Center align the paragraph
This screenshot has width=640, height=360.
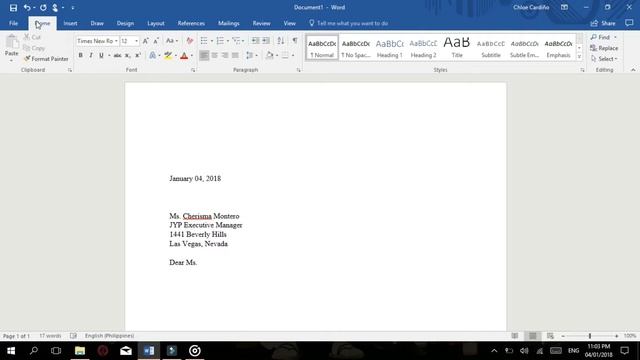click(x=214, y=56)
